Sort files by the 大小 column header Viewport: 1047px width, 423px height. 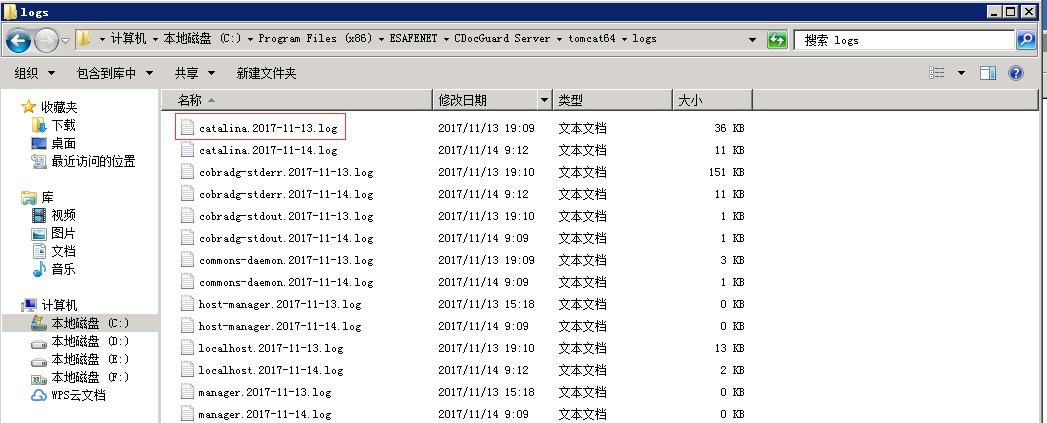pos(690,100)
